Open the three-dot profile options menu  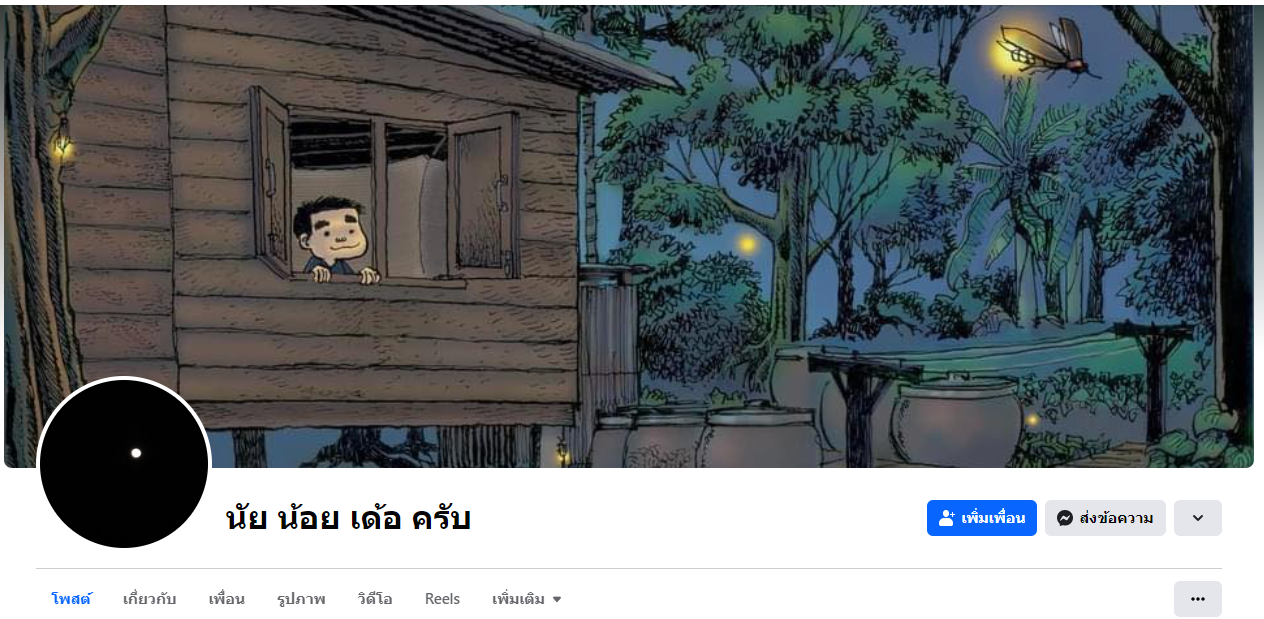1198,599
